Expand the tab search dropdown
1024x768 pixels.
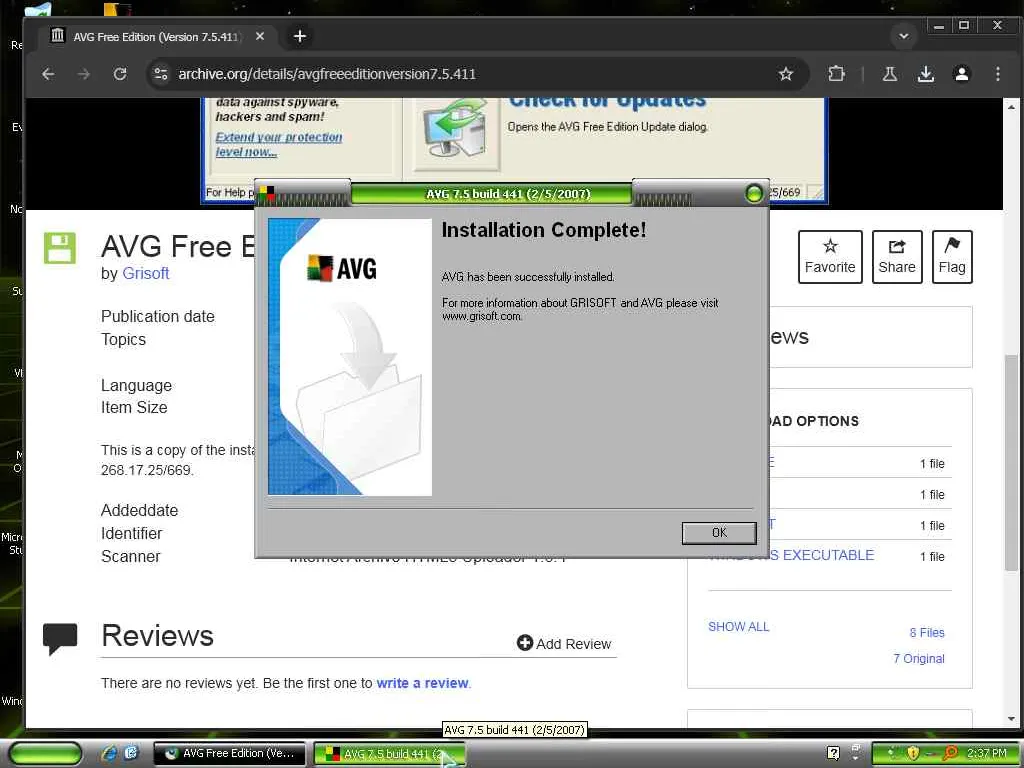[x=904, y=36]
